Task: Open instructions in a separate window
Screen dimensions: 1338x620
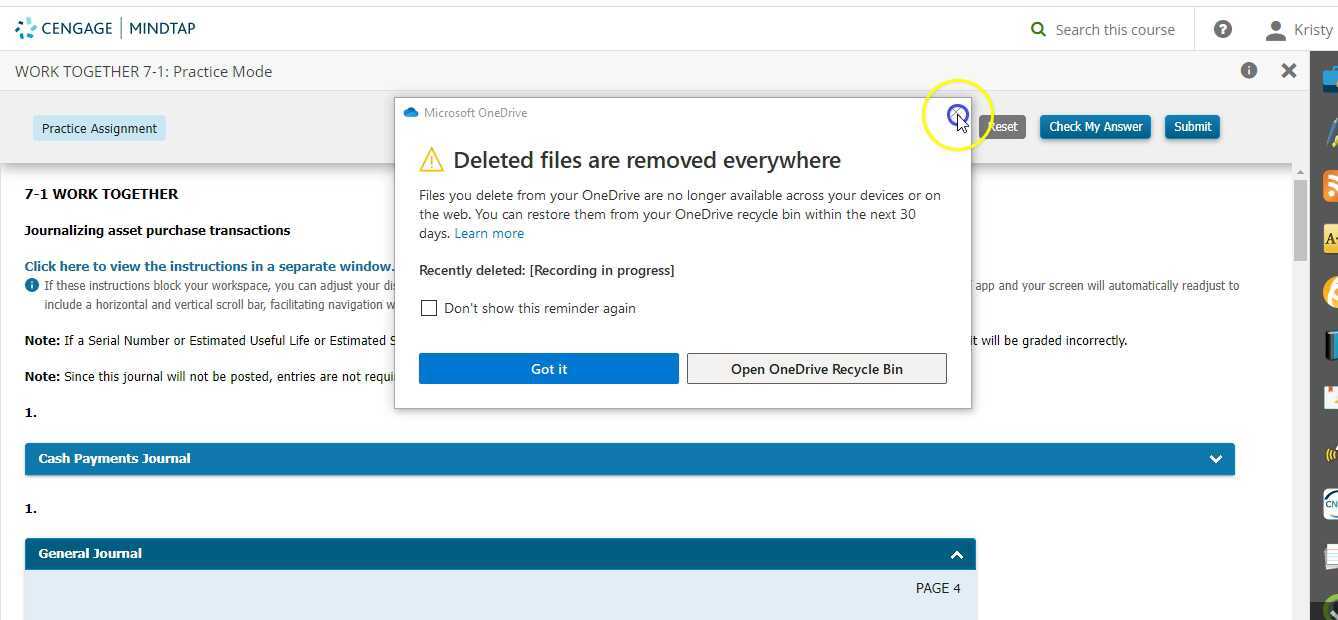Action: 209,266
